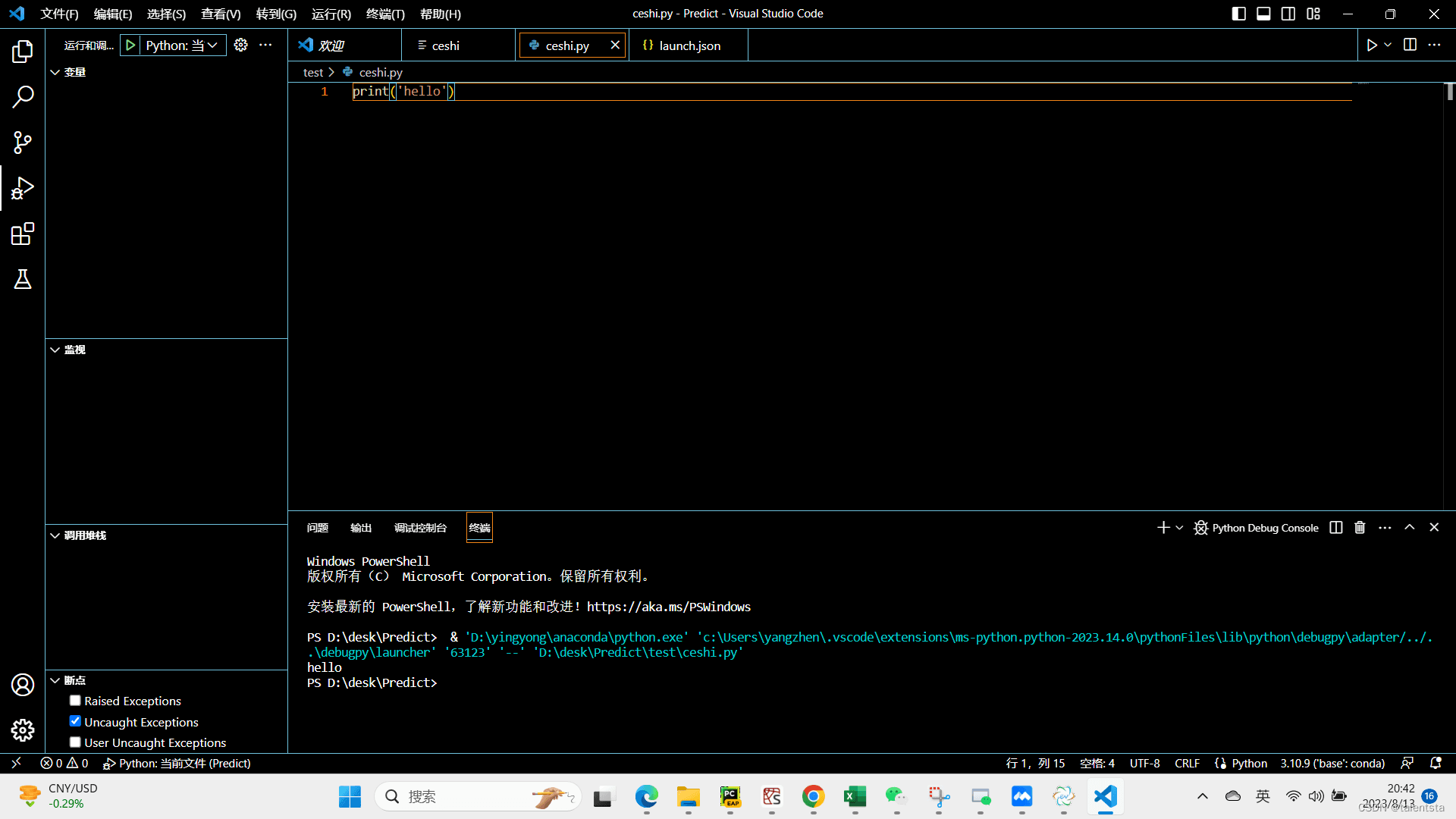Open more actions in Run and Debug header
Viewport: 1456px width, 819px height.
tap(265, 45)
